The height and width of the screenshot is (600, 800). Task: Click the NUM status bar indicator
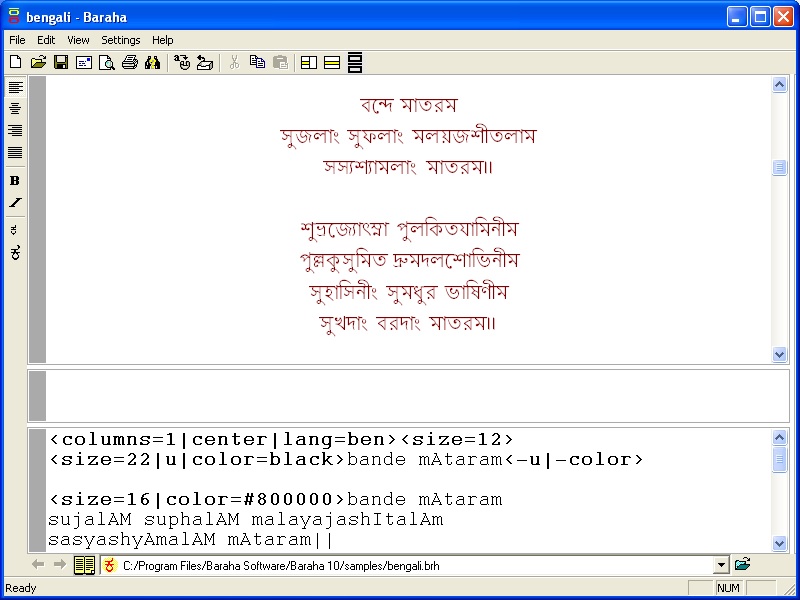click(x=728, y=588)
